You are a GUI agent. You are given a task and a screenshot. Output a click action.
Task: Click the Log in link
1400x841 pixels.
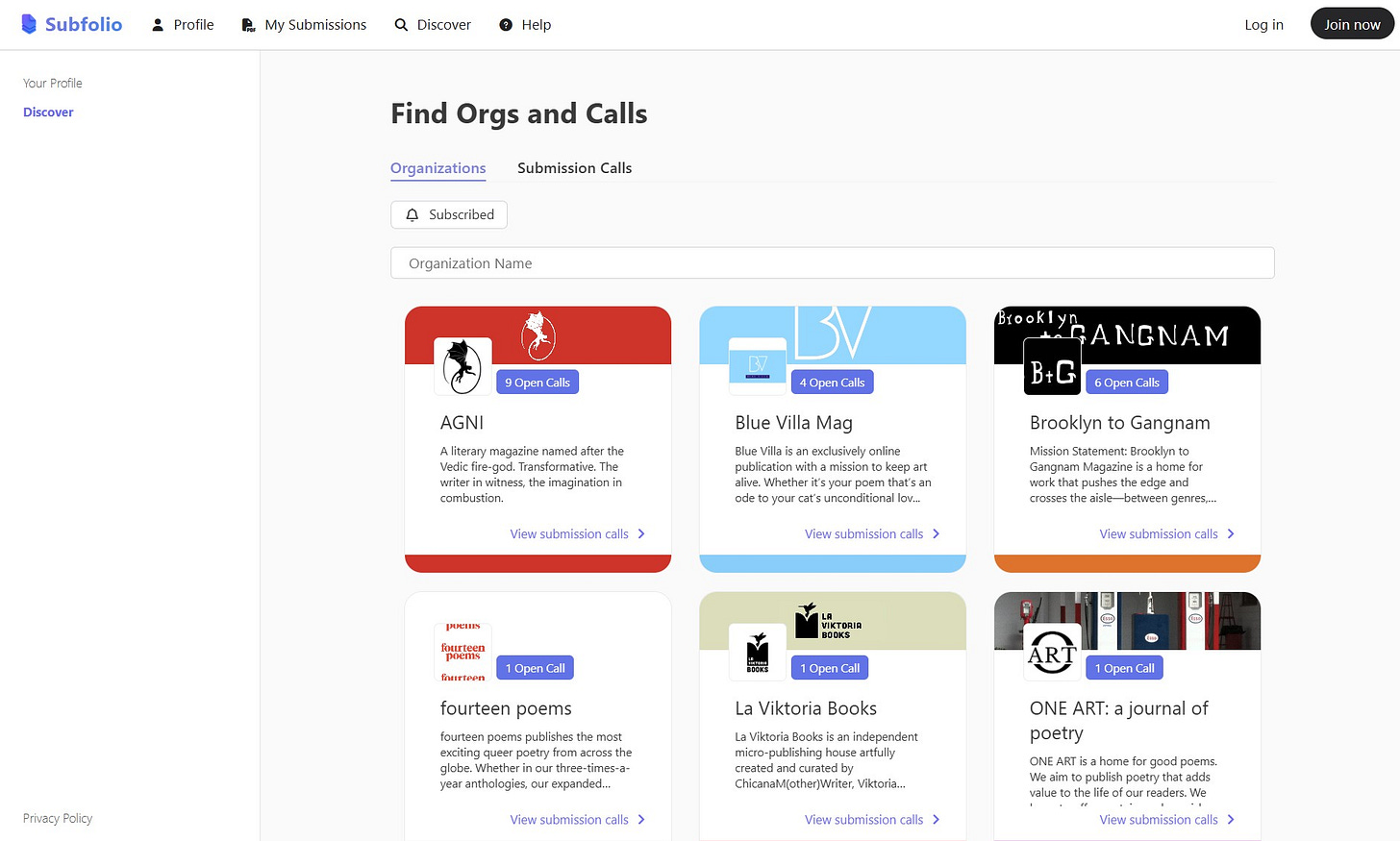coord(1263,25)
